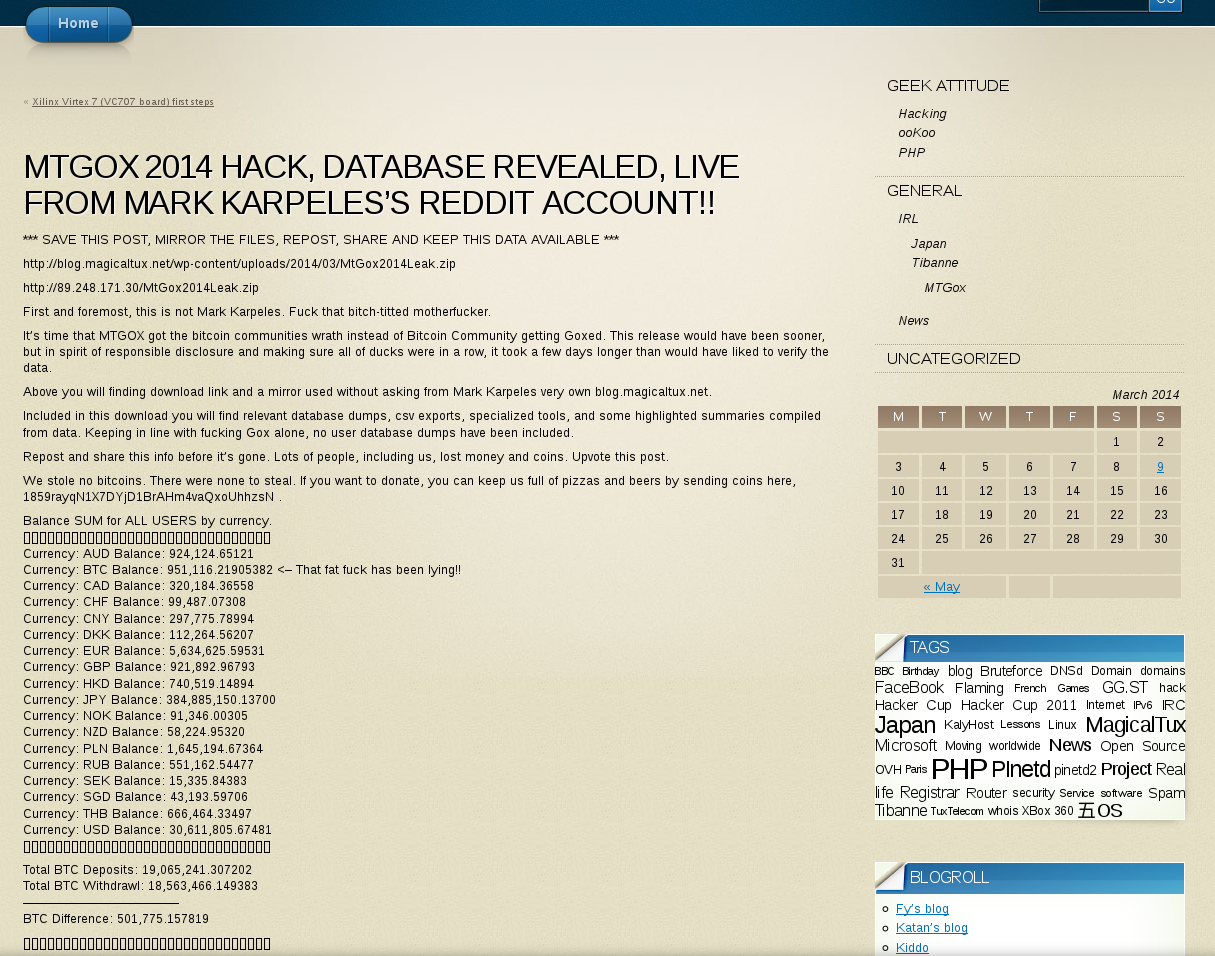
Task: Open the large Japan tag
Action: pos(905,725)
